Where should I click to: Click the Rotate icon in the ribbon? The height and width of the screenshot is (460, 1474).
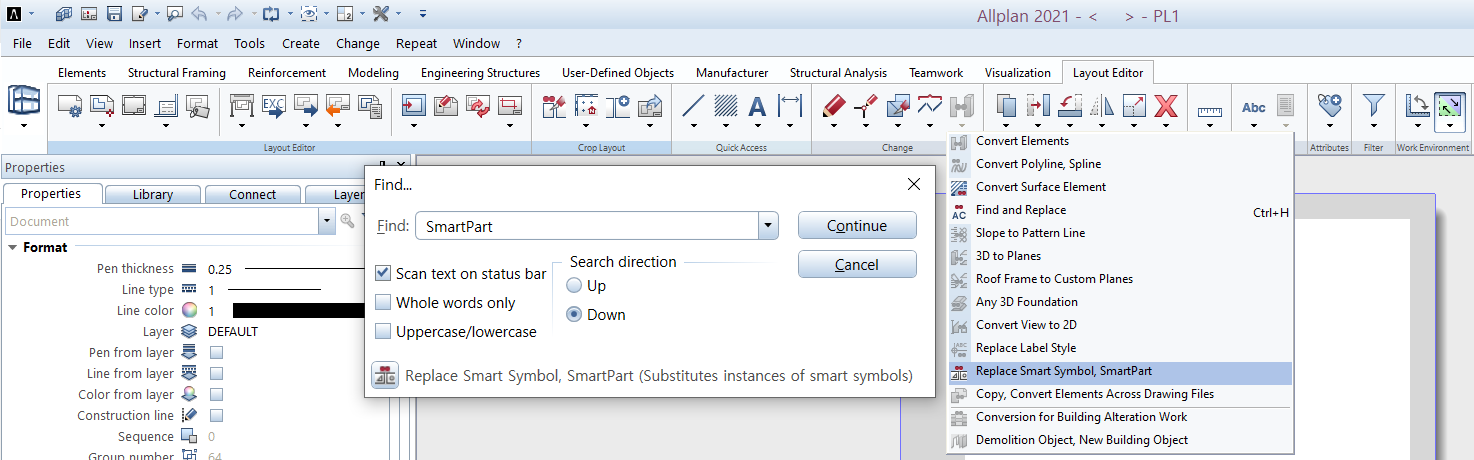tap(1070, 105)
